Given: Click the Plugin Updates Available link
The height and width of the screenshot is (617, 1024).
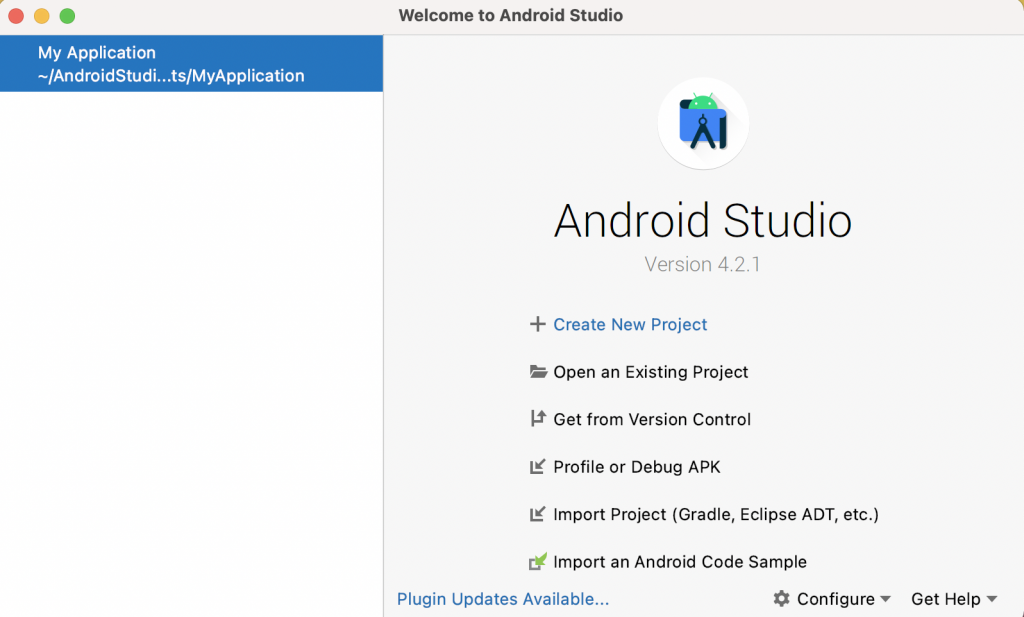Looking at the screenshot, I should coord(502,598).
